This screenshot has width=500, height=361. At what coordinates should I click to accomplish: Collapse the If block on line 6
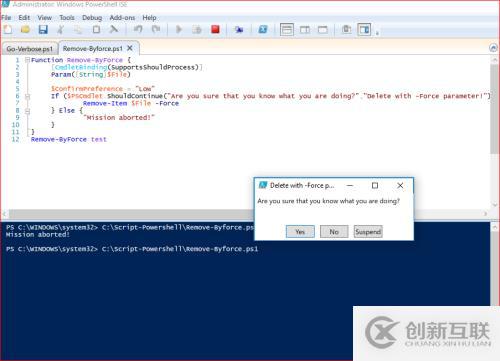[27, 96]
